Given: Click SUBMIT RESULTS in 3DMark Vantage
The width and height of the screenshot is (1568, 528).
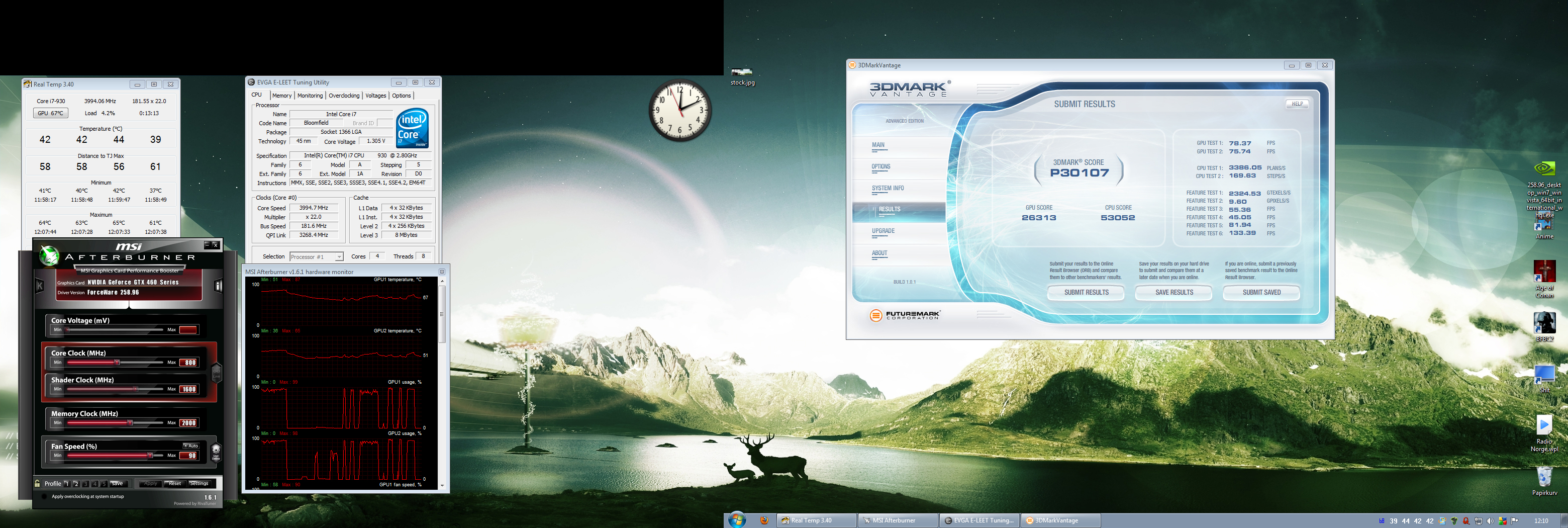Looking at the screenshot, I should coord(1087,292).
